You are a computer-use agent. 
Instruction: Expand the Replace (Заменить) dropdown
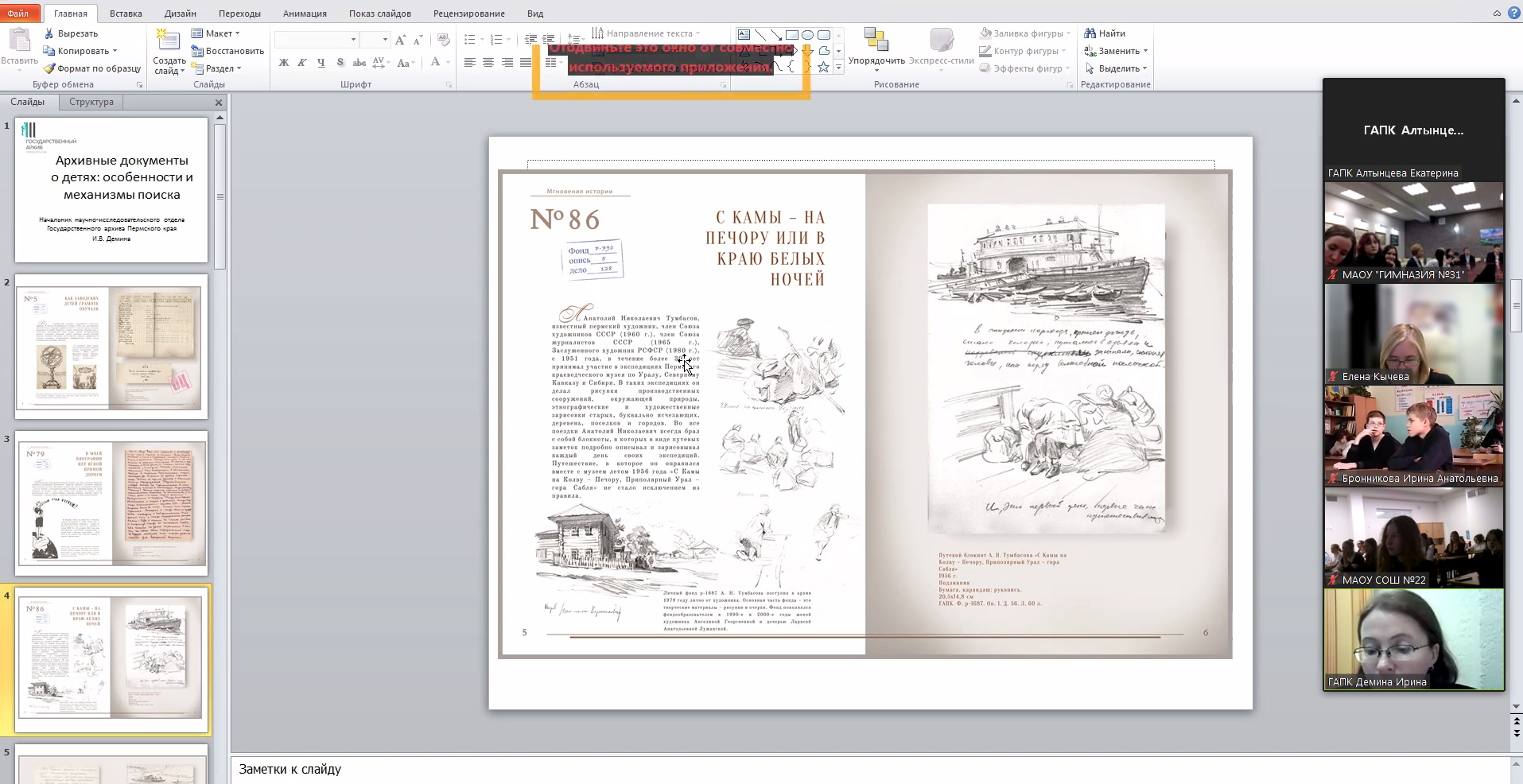point(1145,51)
